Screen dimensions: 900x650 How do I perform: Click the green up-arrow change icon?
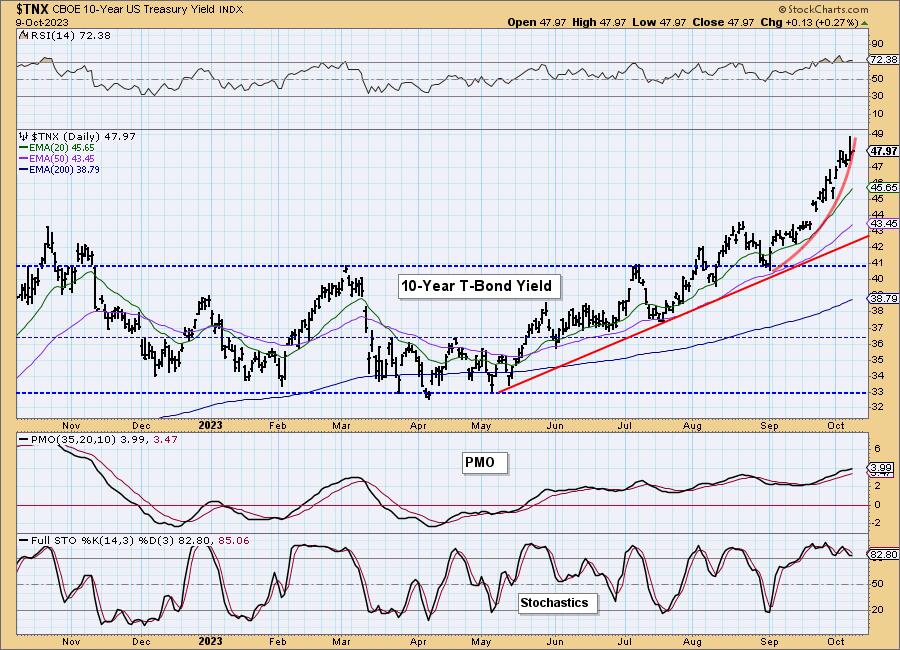tap(865, 23)
